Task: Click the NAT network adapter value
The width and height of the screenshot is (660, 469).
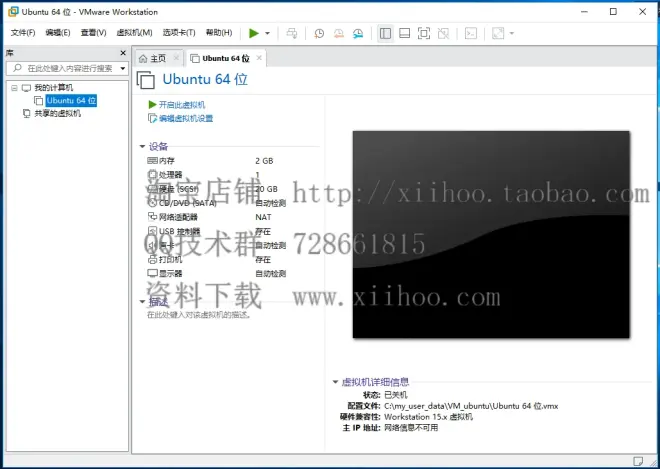Action: click(x=263, y=217)
